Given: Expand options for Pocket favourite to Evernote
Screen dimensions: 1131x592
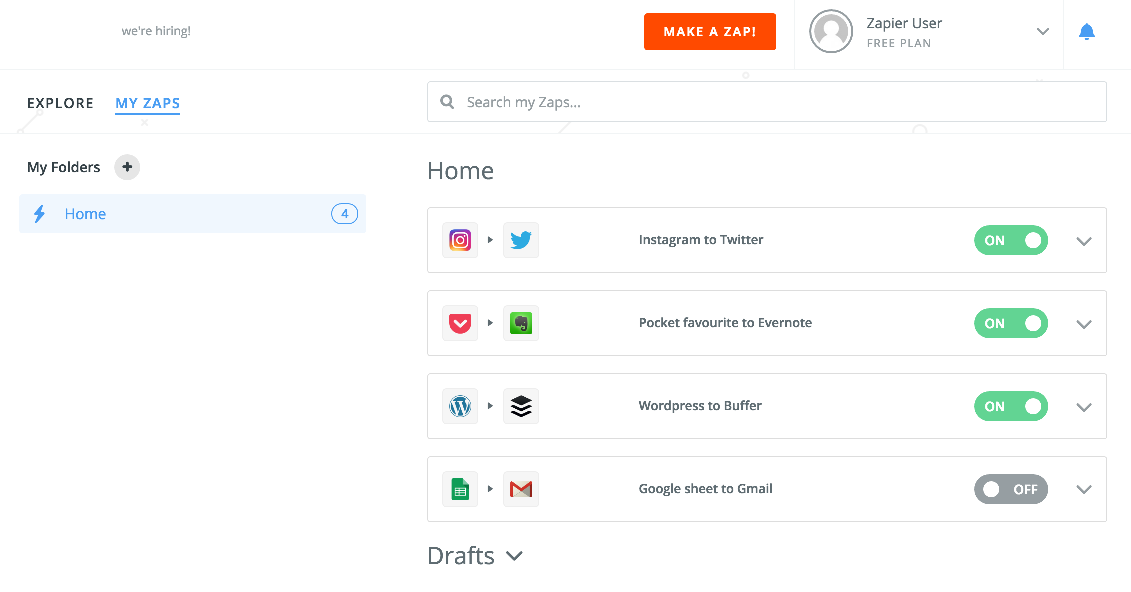Looking at the screenshot, I should (x=1083, y=324).
